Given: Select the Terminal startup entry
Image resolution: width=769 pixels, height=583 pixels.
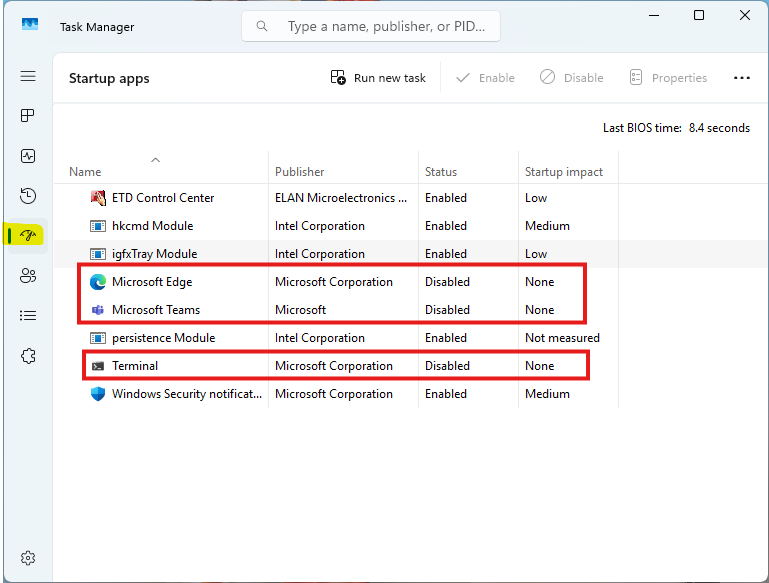Looking at the screenshot, I should coord(135,366).
